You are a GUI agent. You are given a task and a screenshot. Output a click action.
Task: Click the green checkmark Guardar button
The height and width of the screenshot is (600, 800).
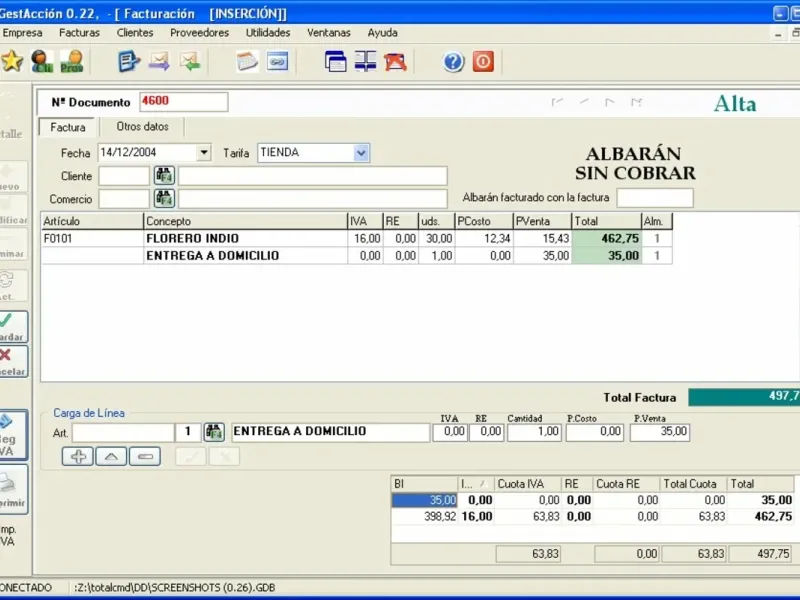13,327
